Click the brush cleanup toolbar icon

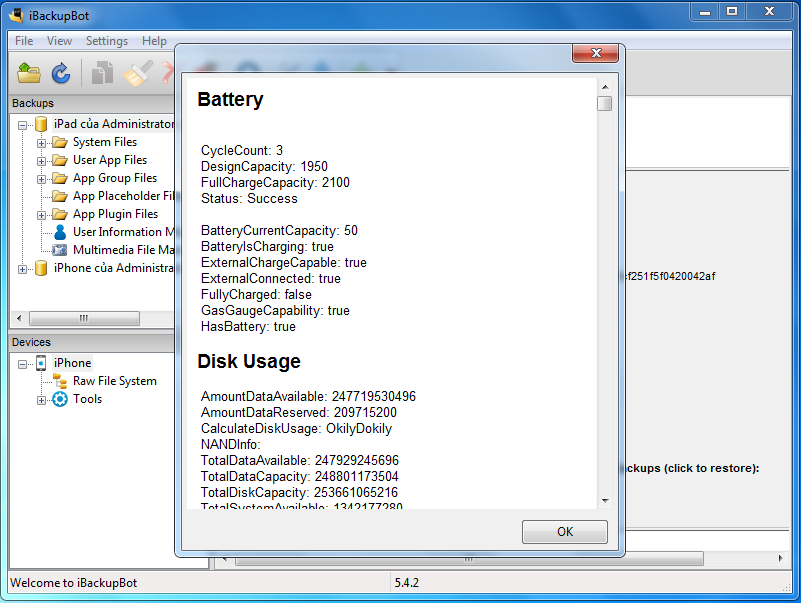click(x=135, y=73)
